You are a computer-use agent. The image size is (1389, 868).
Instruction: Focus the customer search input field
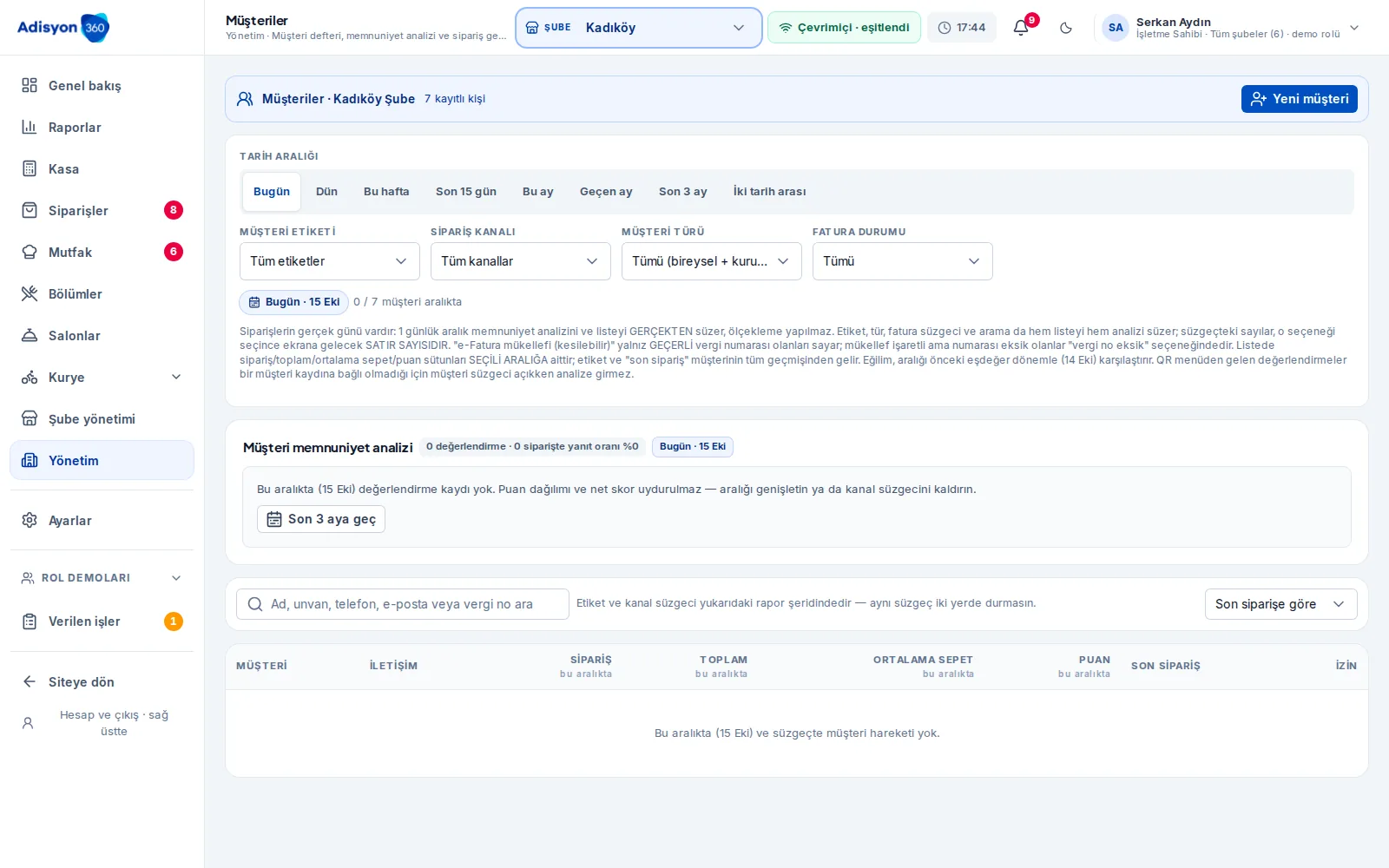403,604
